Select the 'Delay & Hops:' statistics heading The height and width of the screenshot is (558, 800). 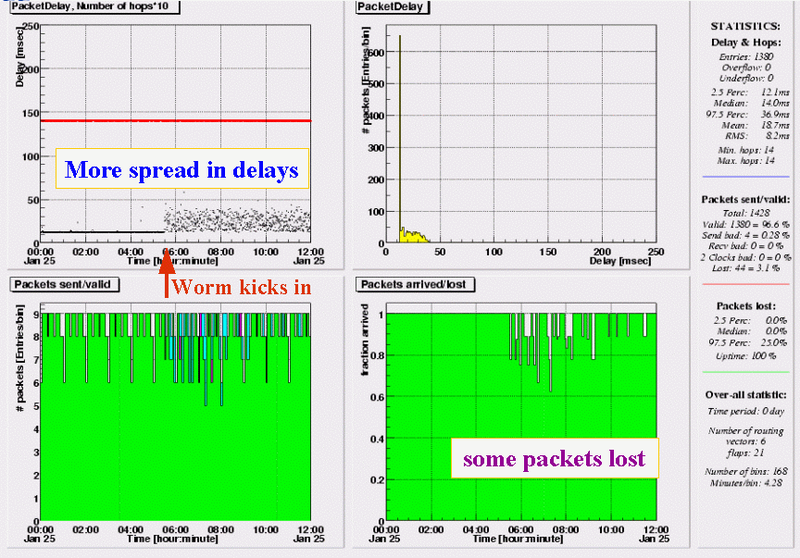pyautogui.click(x=743, y=42)
